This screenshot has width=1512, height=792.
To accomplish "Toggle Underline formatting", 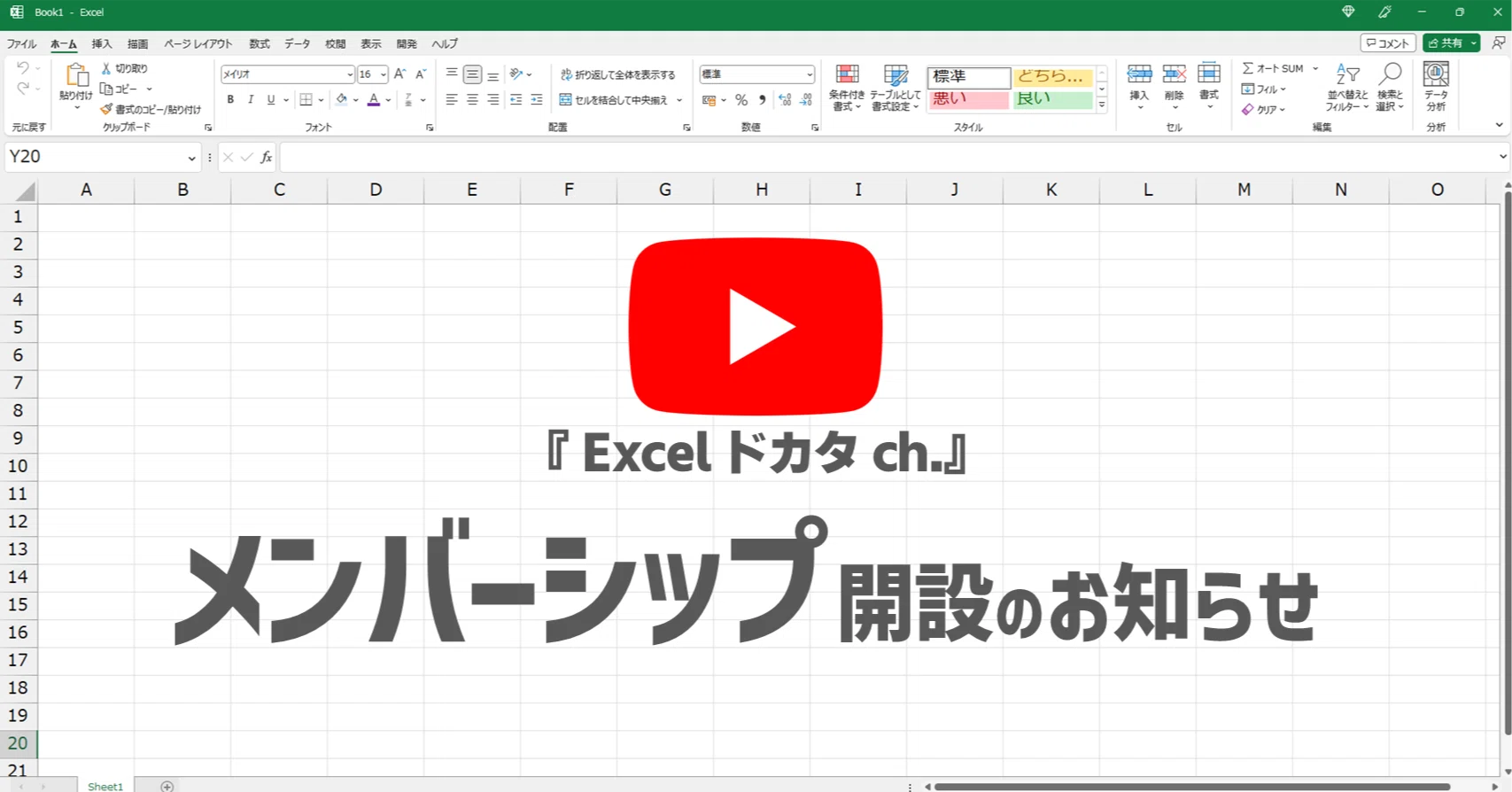I will point(271,100).
